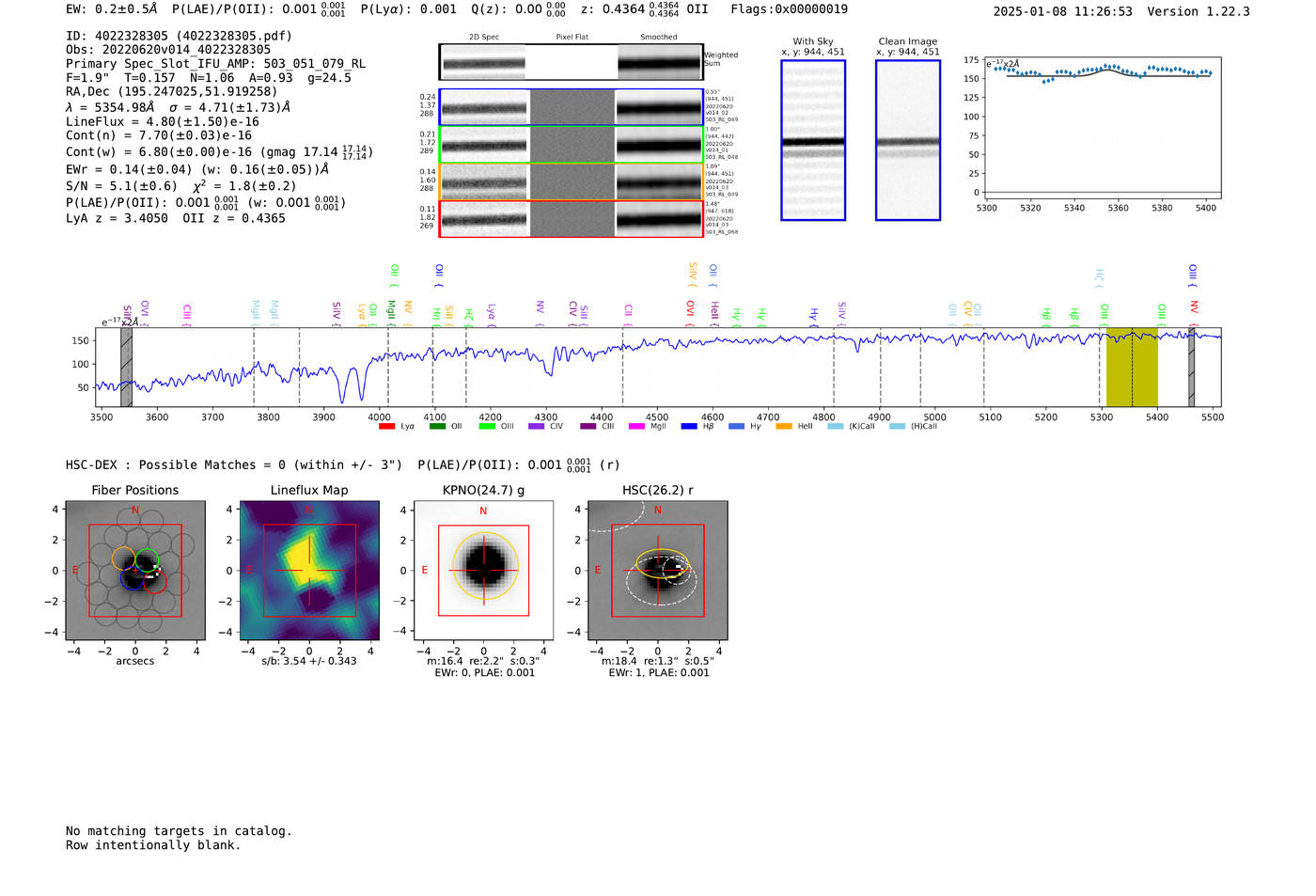This screenshot has height=896, width=1316.
Task: Click the blue Hβ legend swatch
Action: (689, 427)
